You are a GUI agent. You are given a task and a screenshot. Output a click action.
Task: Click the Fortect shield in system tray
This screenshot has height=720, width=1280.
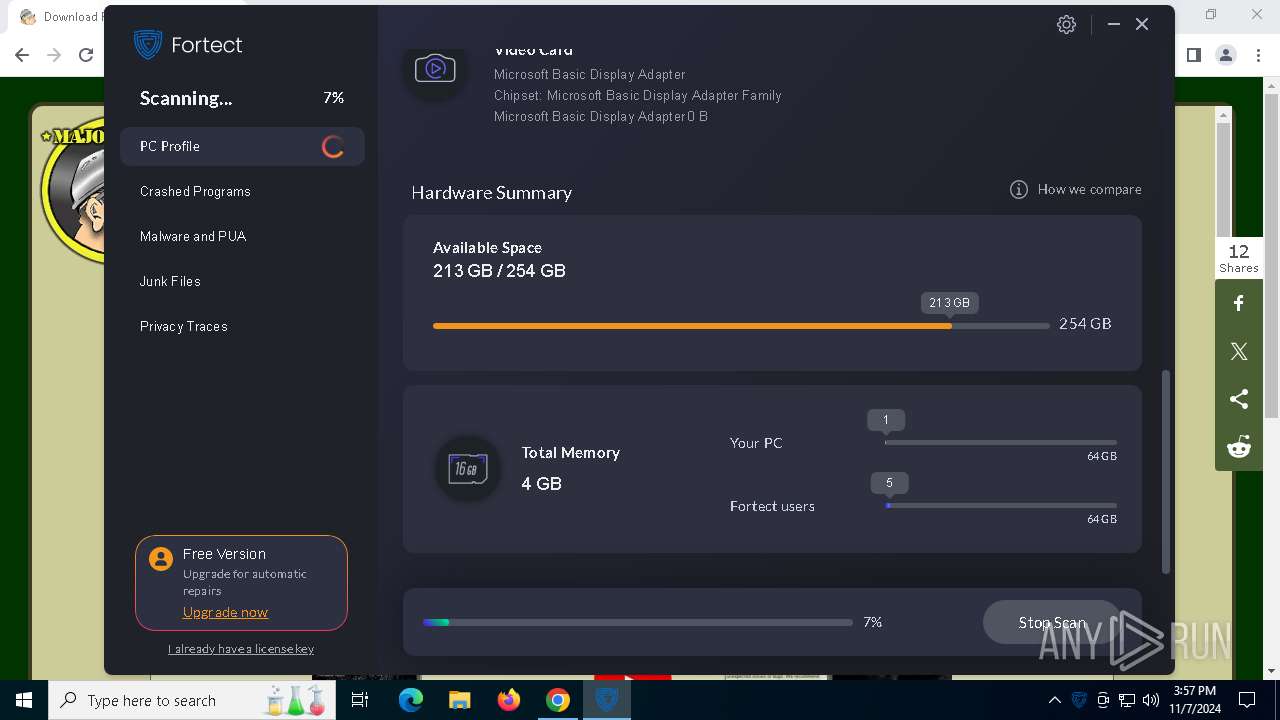pos(1079,700)
